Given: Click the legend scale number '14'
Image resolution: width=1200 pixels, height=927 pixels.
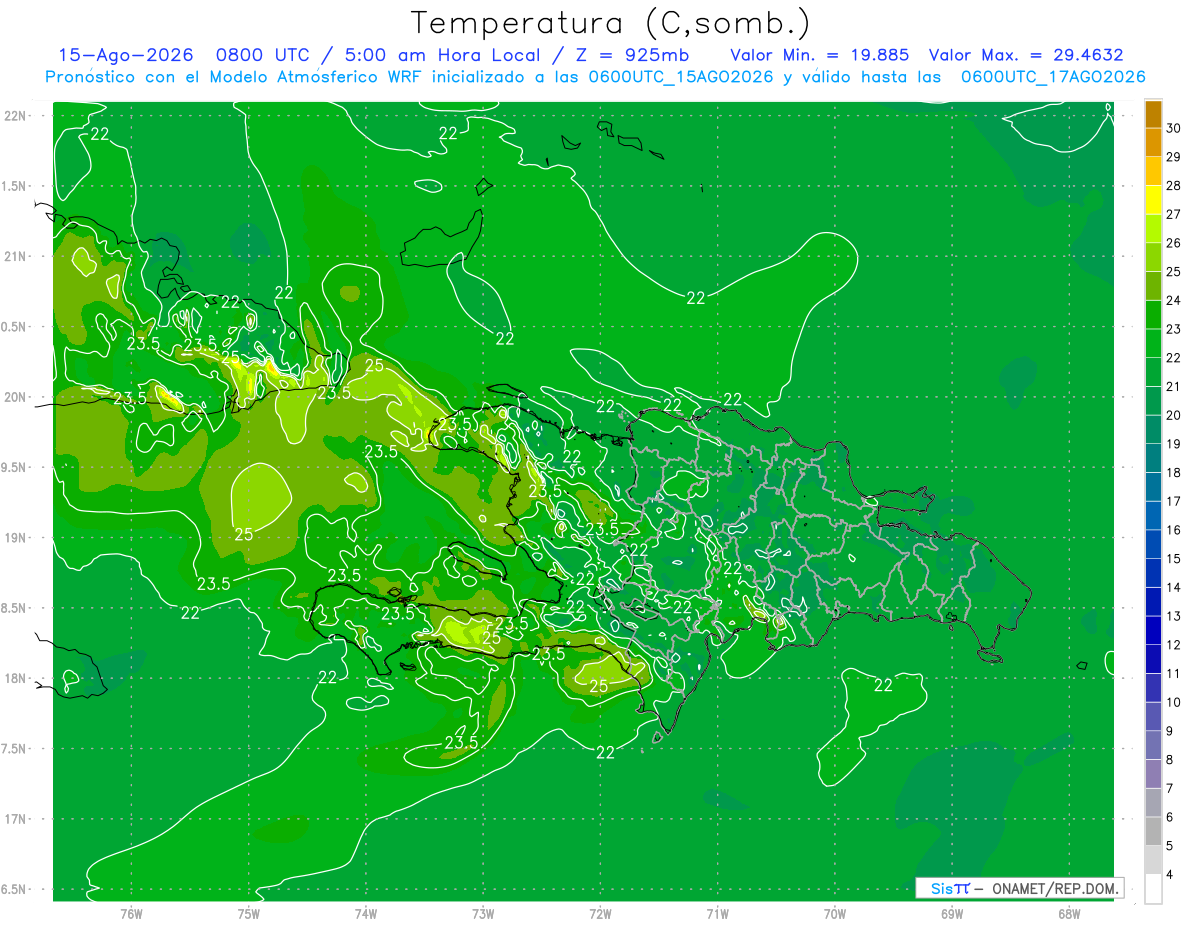Looking at the screenshot, I should 1175,587.
